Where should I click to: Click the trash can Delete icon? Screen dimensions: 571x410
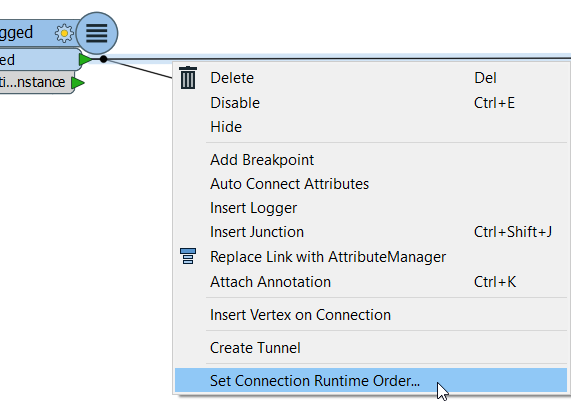click(x=188, y=78)
